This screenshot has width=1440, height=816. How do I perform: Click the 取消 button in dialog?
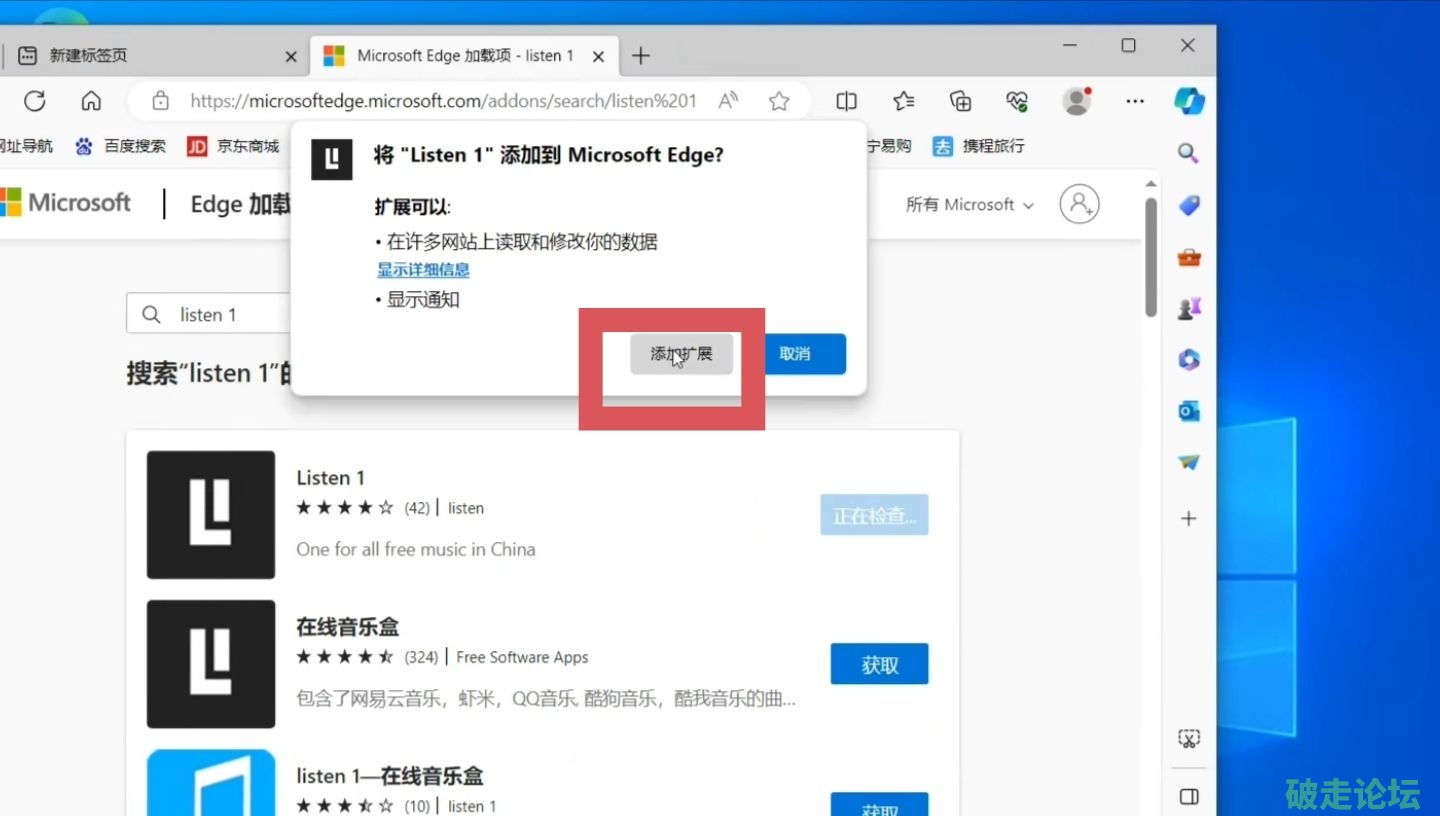pyautogui.click(x=795, y=354)
